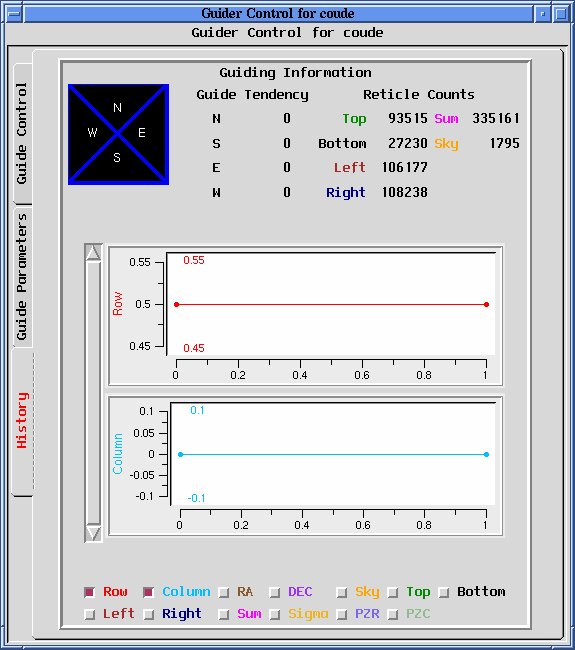The height and width of the screenshot is (650, 575).
Task: Enable the Sigma plot checkbox
Action: (x=274, y=614)
